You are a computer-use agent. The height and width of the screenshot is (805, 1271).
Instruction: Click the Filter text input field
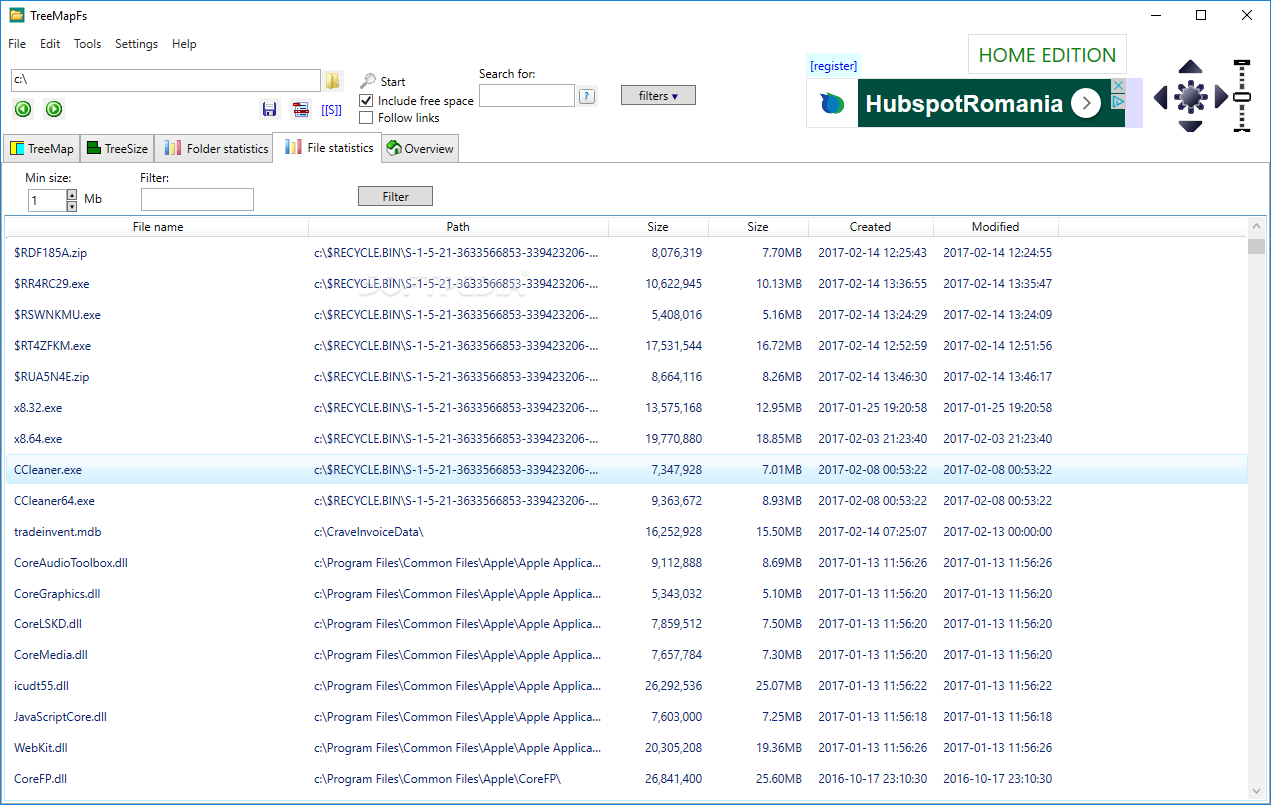[x=197, y=200]
